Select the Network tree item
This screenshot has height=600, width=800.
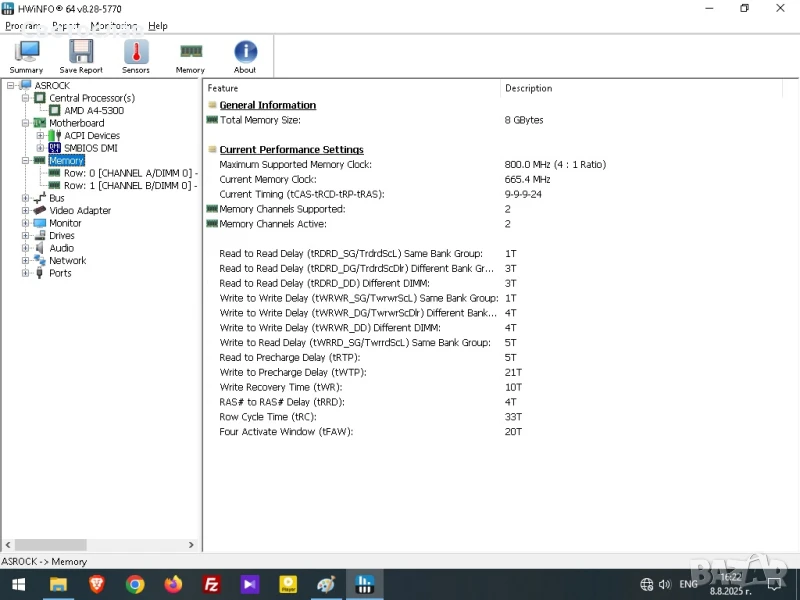[68, 261]
